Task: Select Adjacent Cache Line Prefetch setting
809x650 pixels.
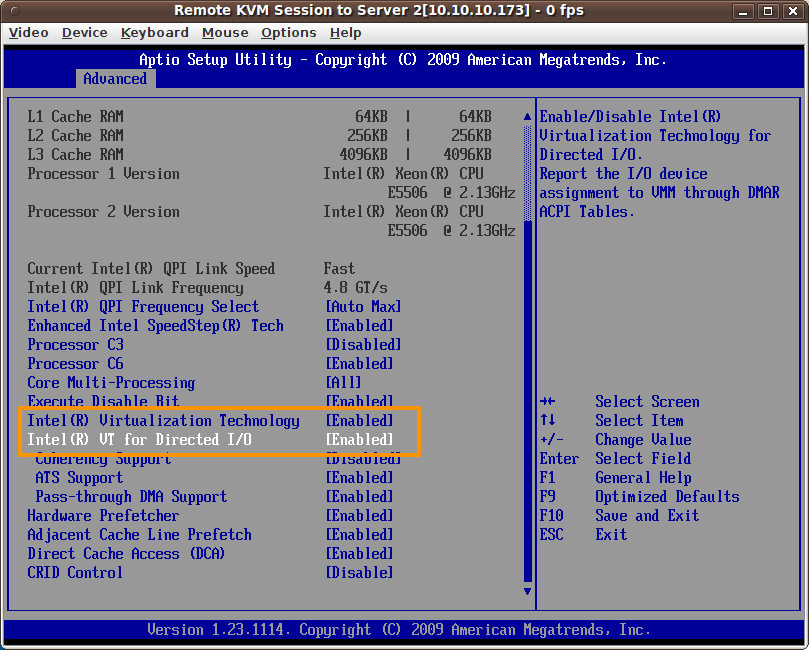Action: [139, 535]
